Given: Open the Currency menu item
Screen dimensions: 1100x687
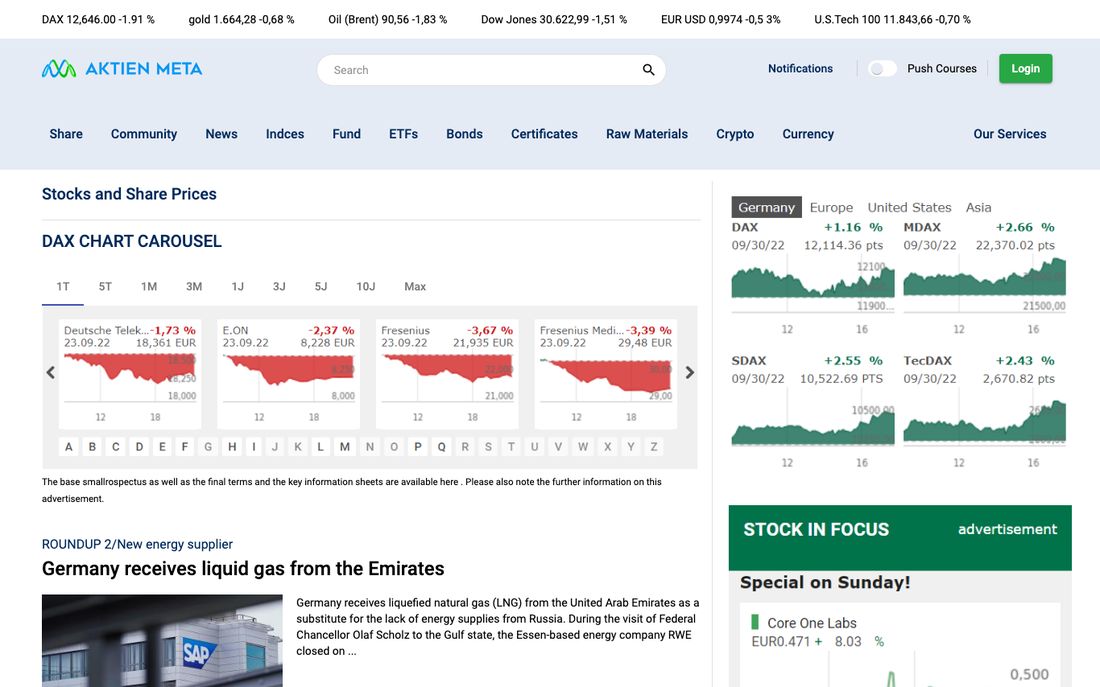Looking at the screenshot, I should (808, 134).
